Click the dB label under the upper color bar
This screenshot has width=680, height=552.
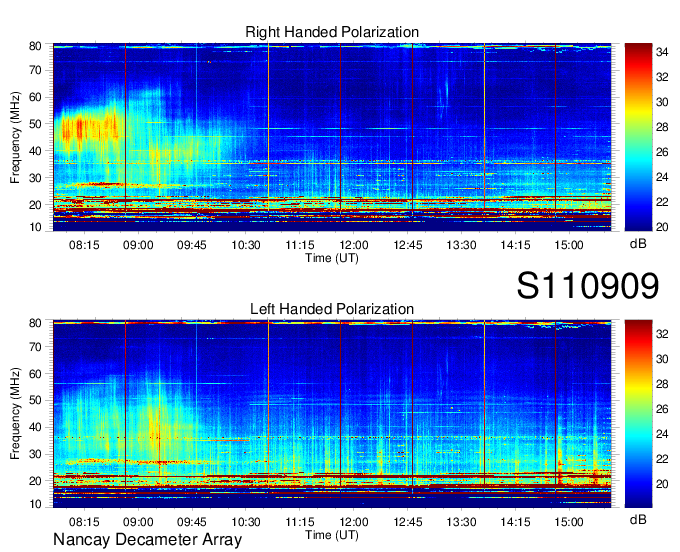click(638, 244)
